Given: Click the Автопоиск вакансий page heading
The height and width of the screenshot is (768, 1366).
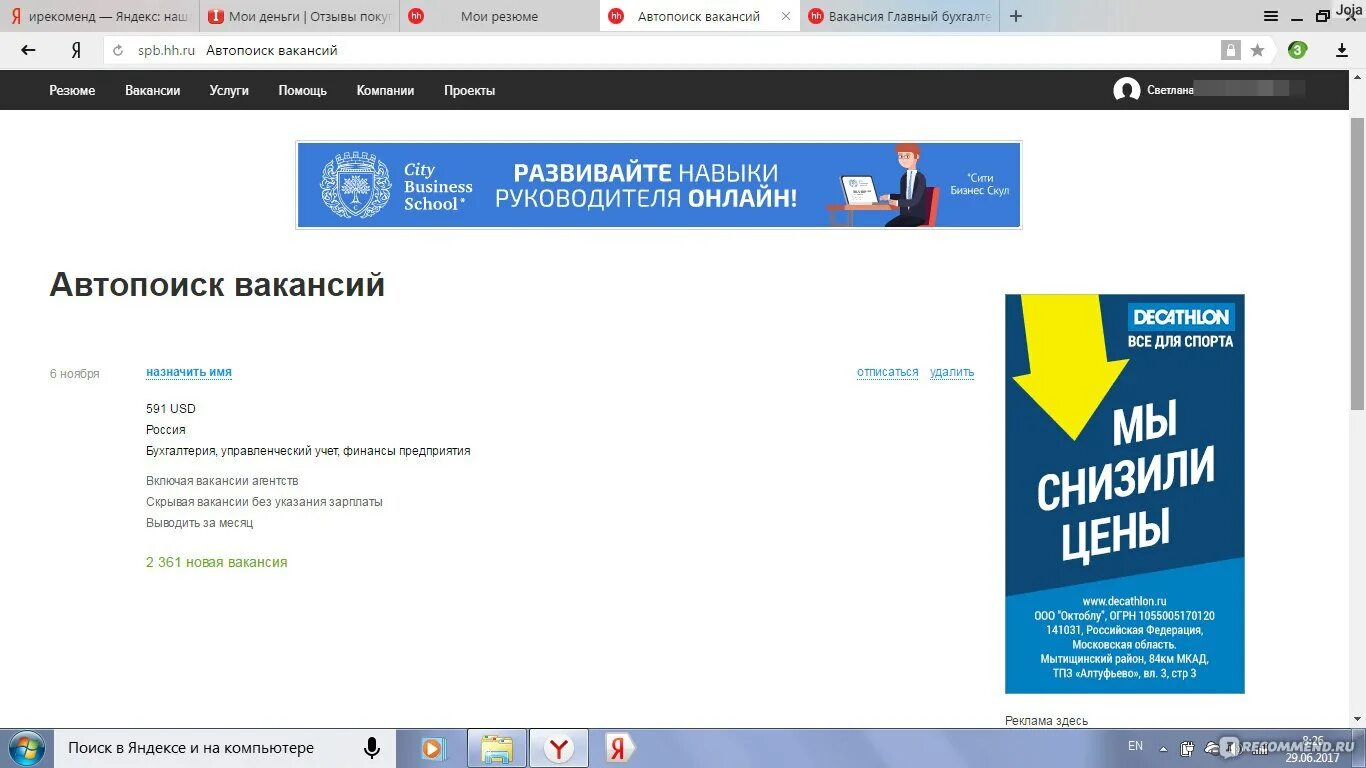Looking at the screenshot, I should [x=217, y=285].
